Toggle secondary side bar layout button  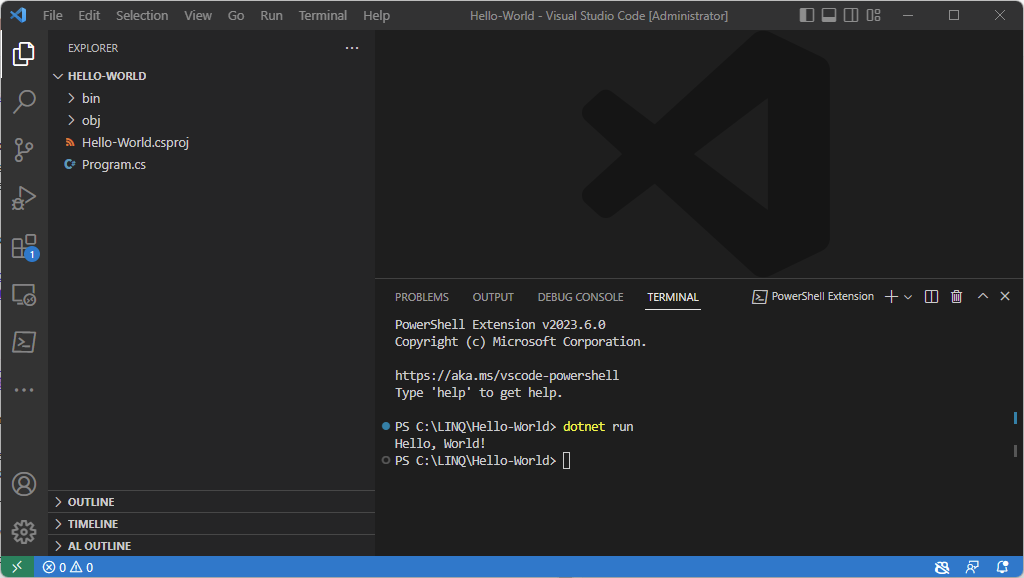(x=851, y=15)
